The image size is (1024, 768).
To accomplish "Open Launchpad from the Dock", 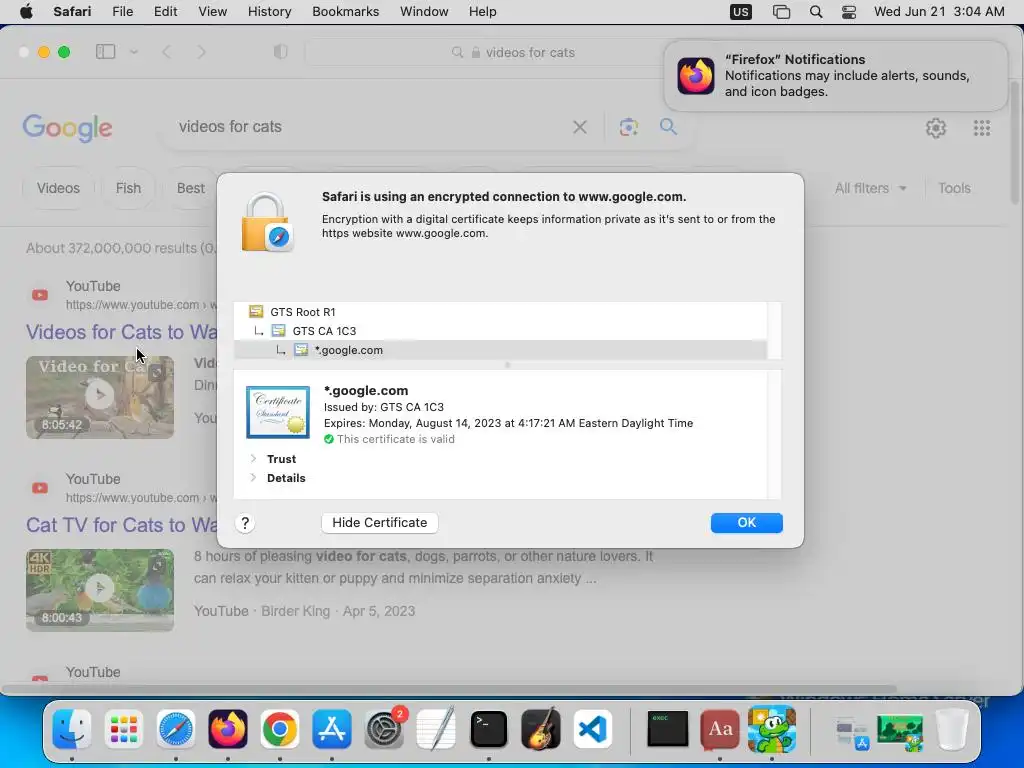I will point(123,729).
